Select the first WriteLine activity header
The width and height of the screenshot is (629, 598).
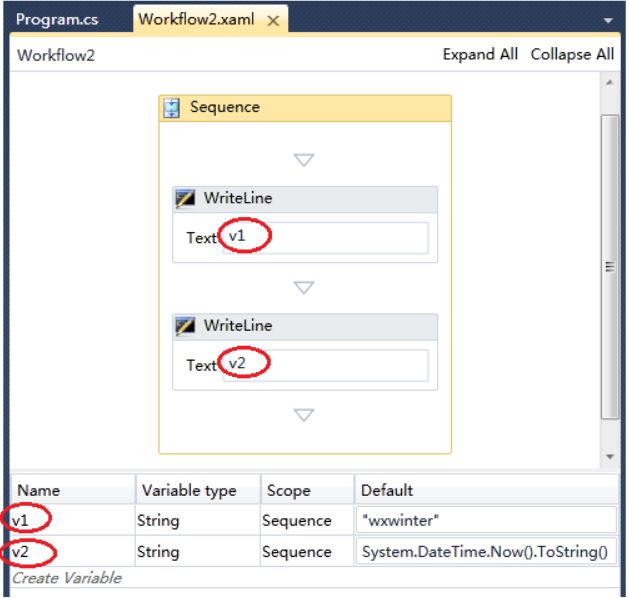pos(305,199)
